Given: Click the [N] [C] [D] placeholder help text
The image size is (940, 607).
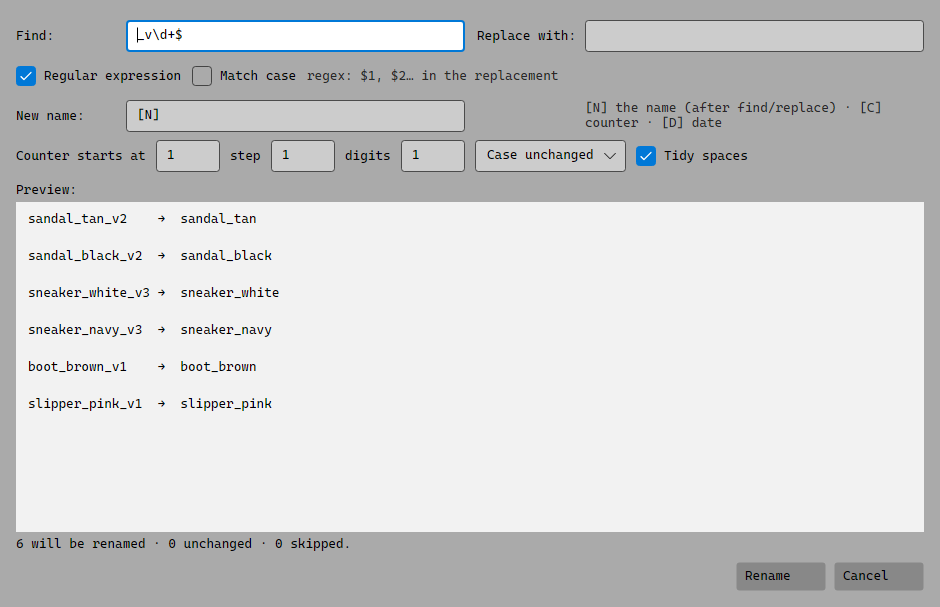Looking at the screenshot, I should (x=733, y=115).
